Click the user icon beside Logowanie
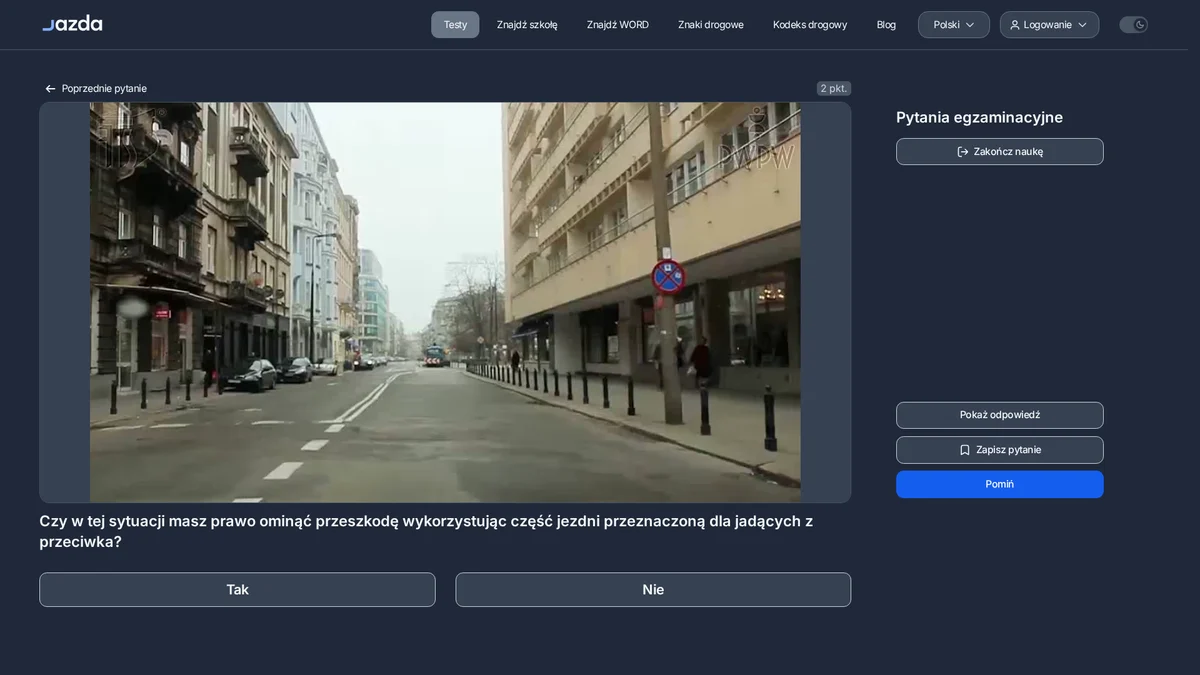The height and width of the screenshot is (675, 1200). click(x=1015, y=25)
